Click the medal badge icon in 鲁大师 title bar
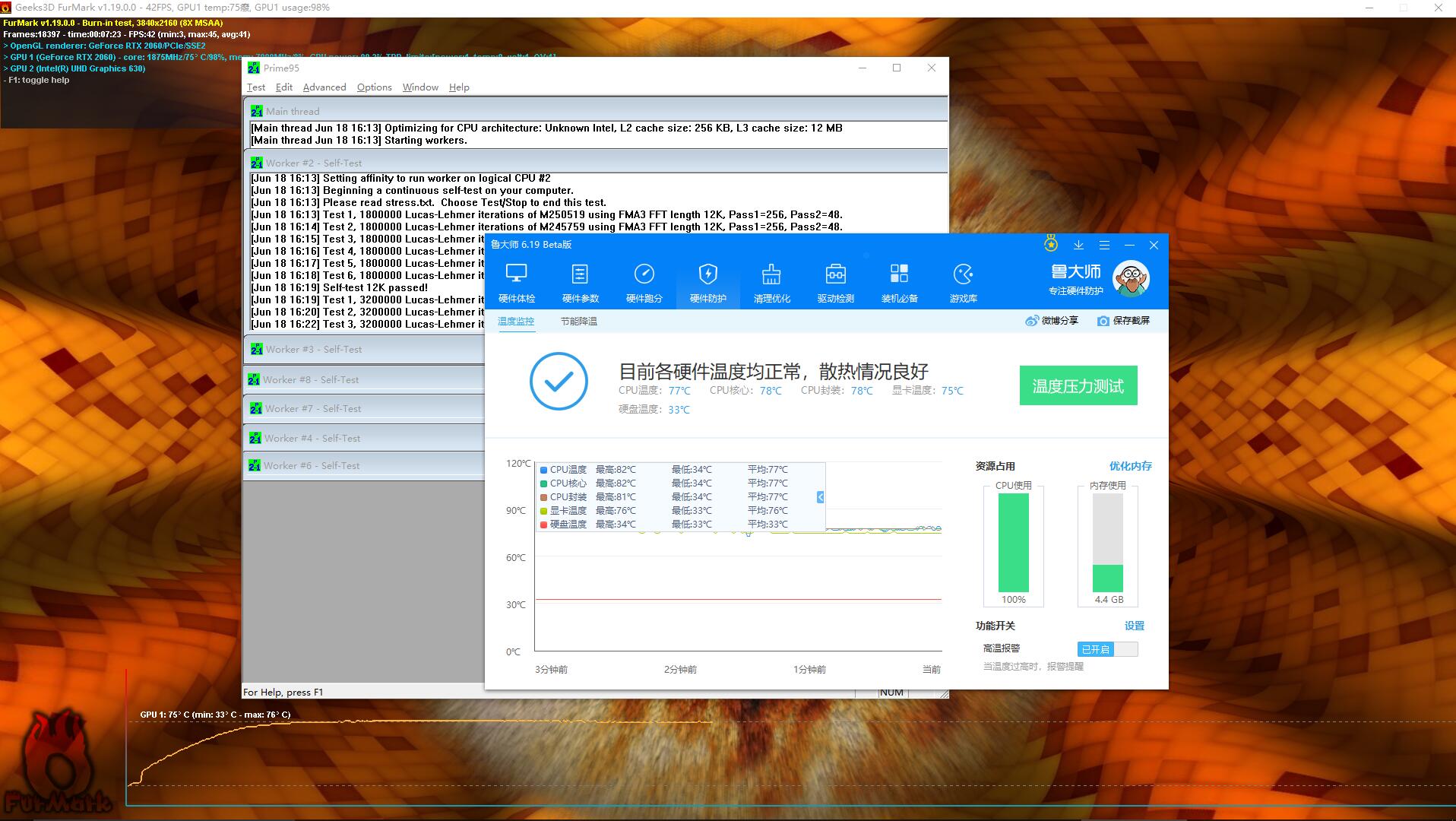Viewport: 1456px width, 821px height. point(1051,243)
